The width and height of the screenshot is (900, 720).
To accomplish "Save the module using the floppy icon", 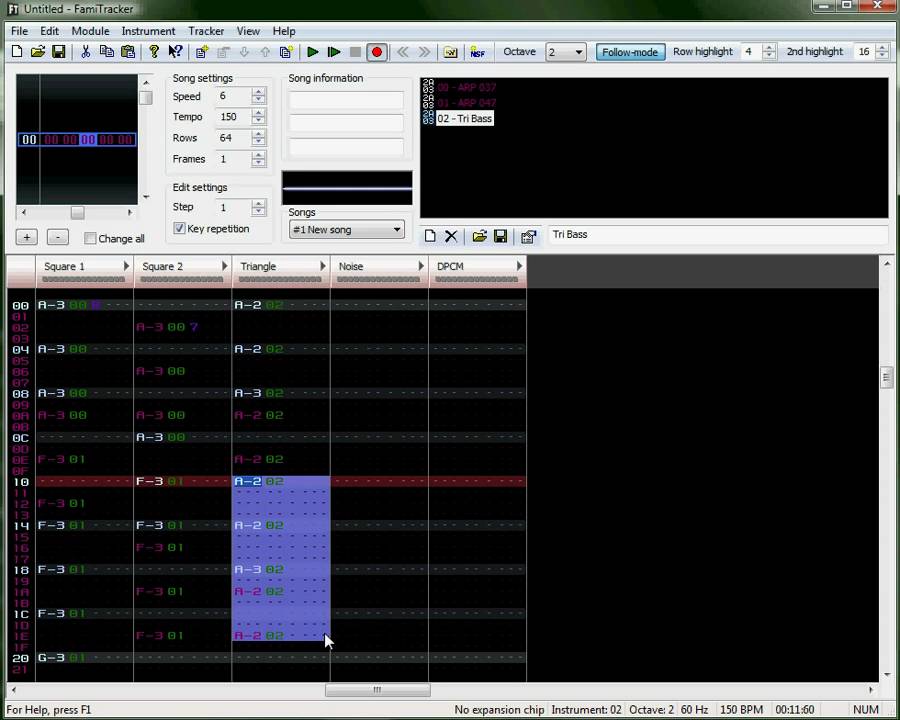I will click(x=59, y=52).
